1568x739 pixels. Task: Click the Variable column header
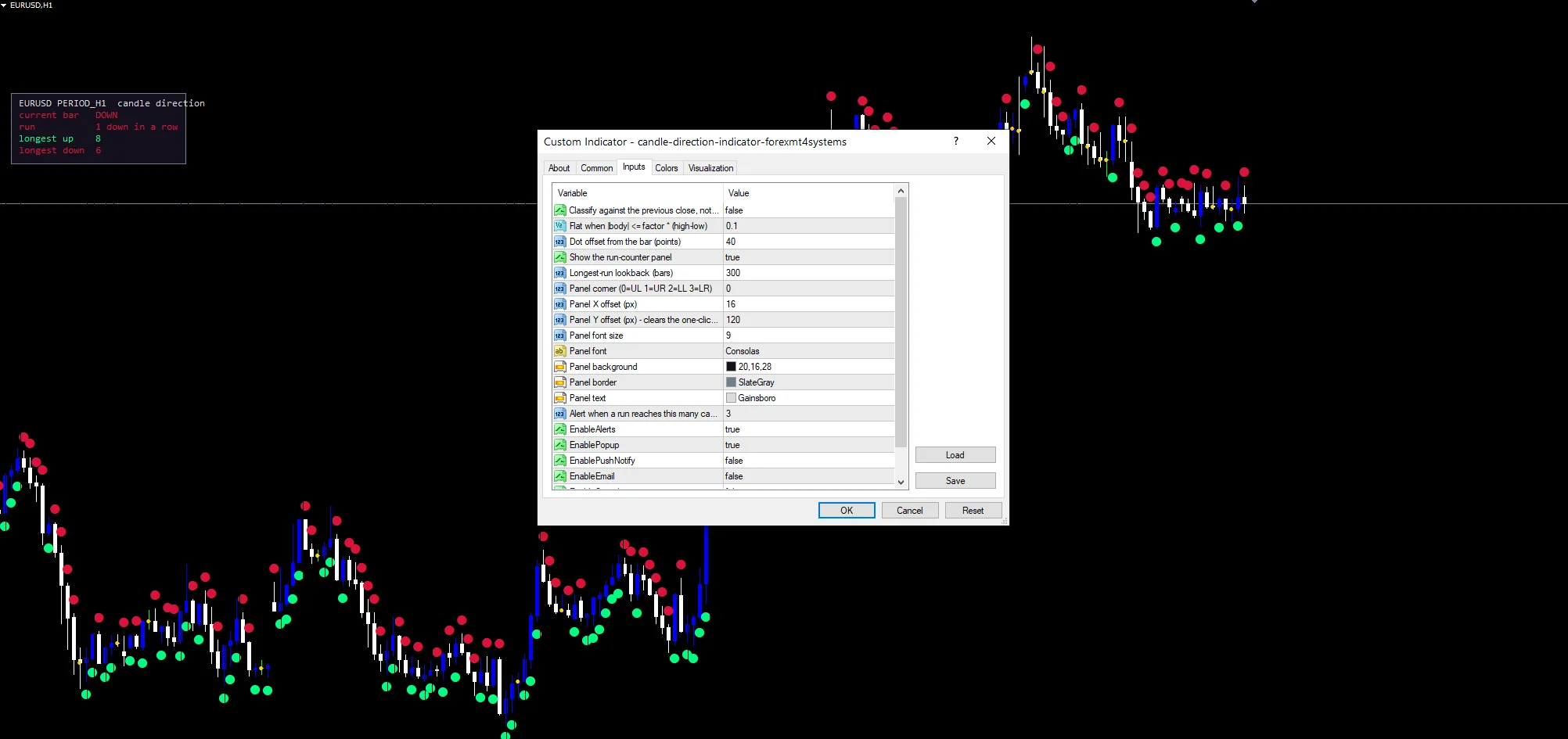pos(638,193)
